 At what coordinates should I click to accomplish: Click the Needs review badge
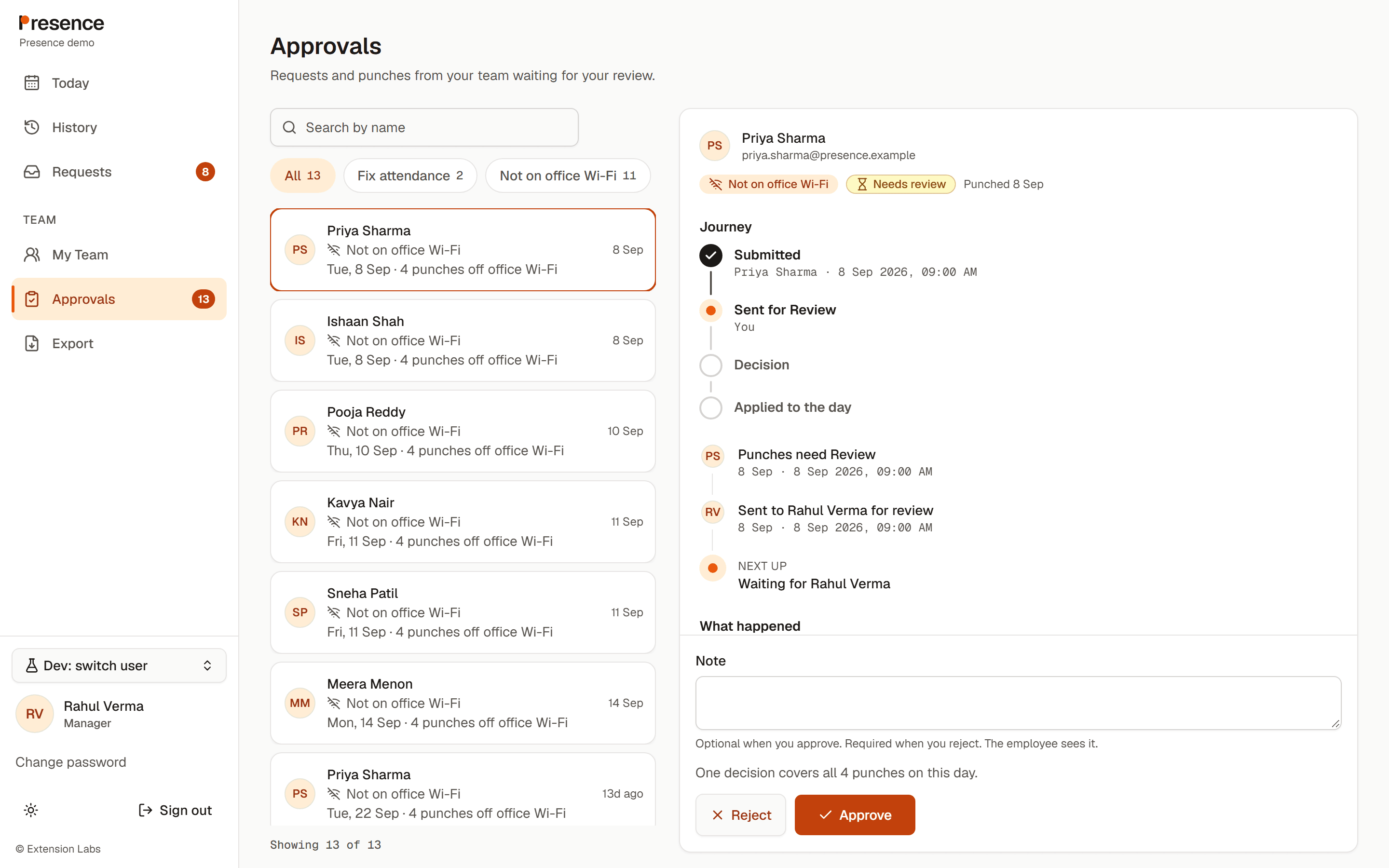(x=900, y=184)
